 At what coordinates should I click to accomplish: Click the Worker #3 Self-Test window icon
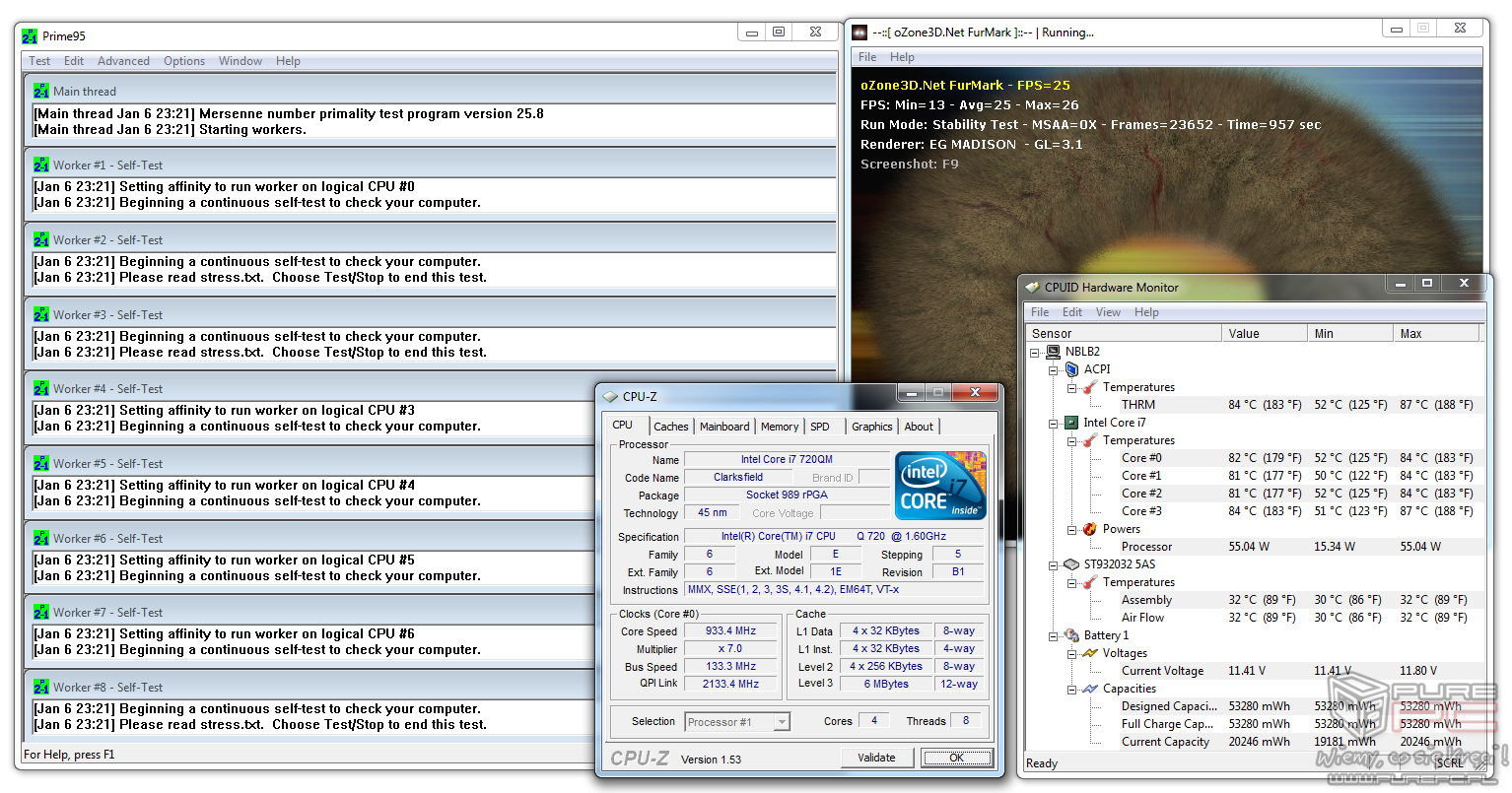pos(41,314)
